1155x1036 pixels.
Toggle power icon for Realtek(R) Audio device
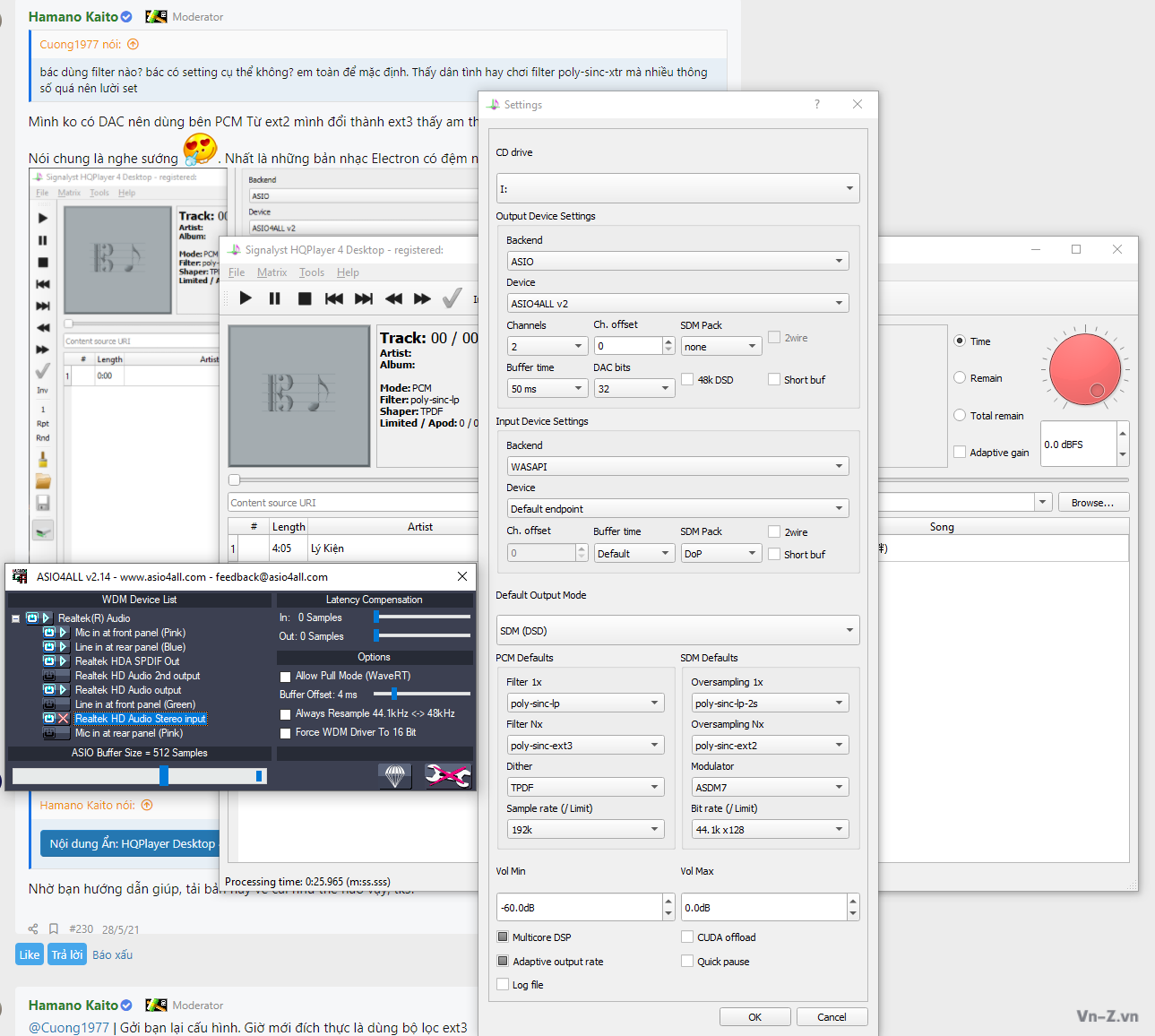point(32,618)
